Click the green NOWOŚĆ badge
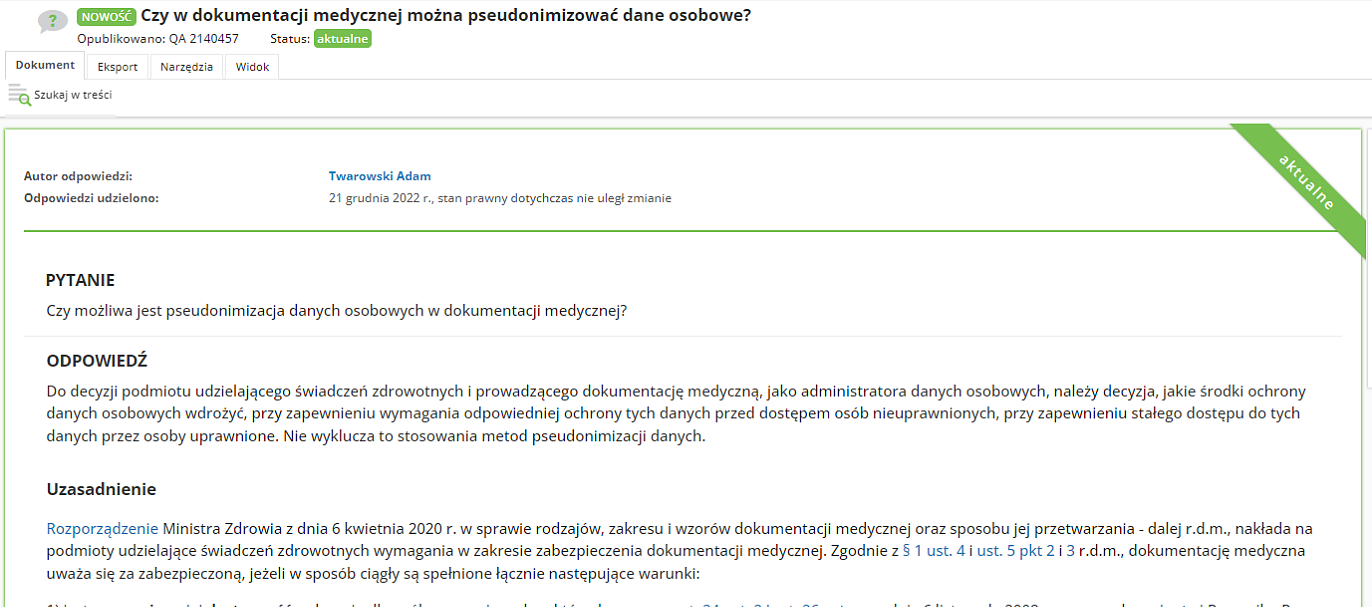1372x607 pixels. coord(106,17)
